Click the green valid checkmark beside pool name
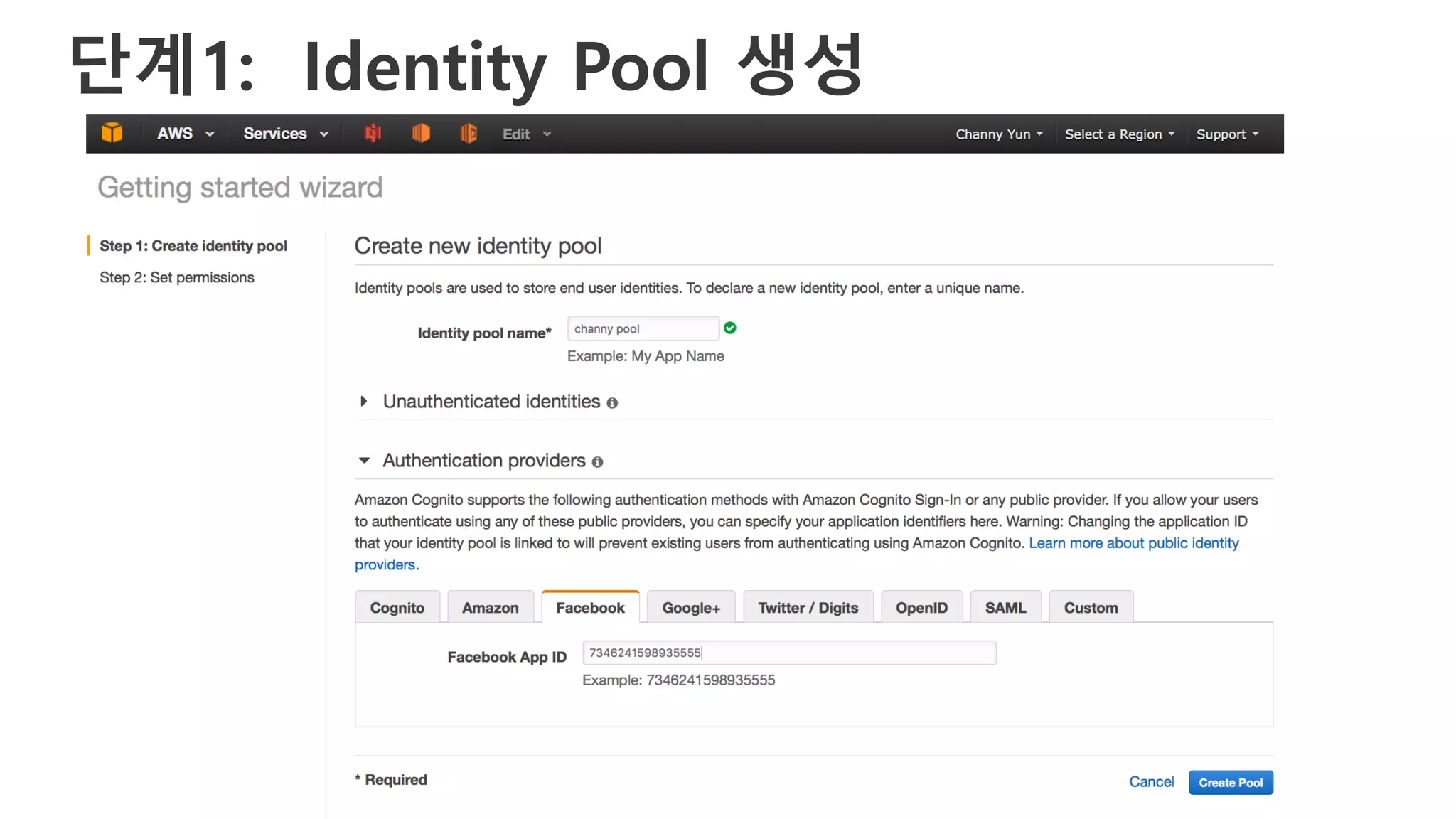The width and height of the screenshot is (1456, 819). click(x=730, y=328)
